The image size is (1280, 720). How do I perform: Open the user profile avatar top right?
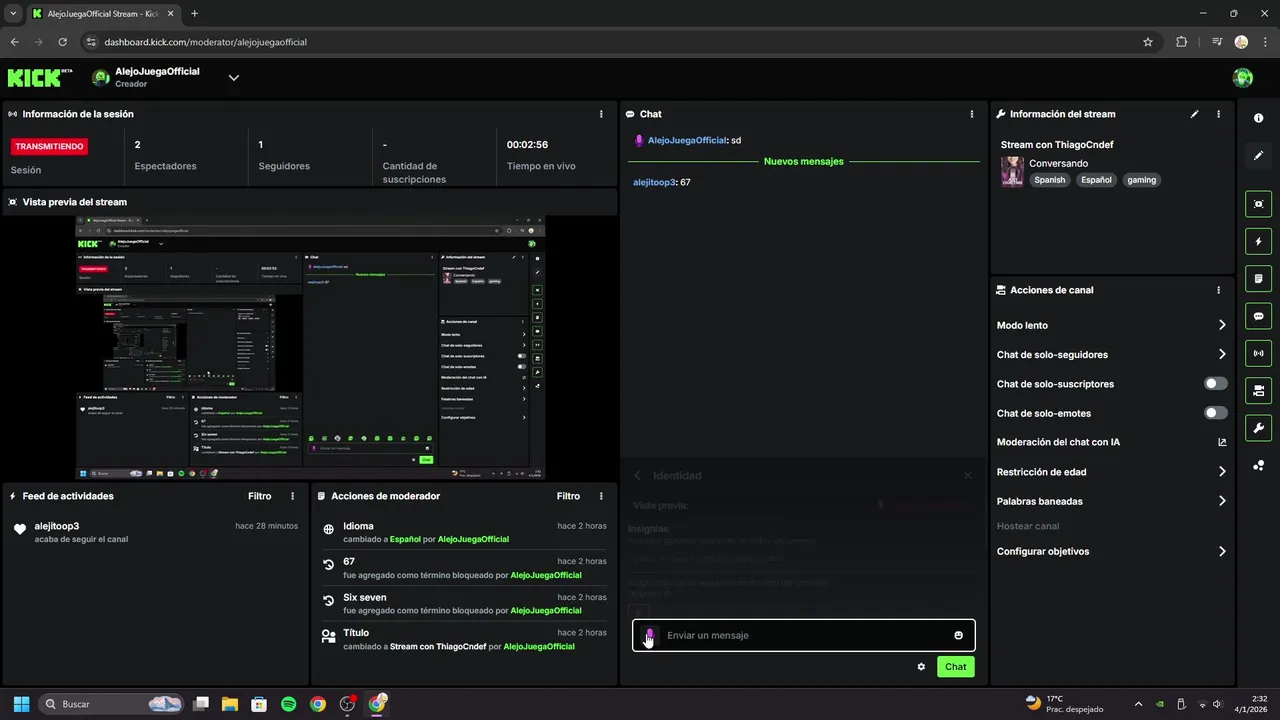tap(1243, 77)
